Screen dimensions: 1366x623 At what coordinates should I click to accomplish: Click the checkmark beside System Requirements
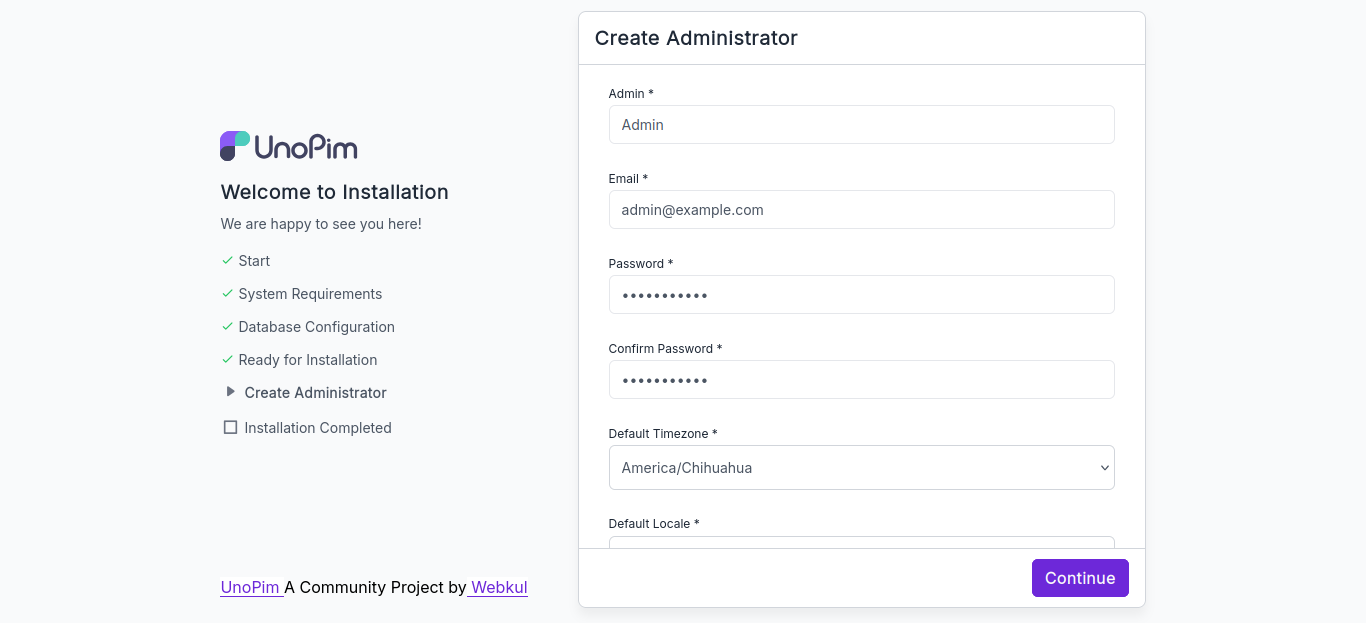[x=227, y=294]
